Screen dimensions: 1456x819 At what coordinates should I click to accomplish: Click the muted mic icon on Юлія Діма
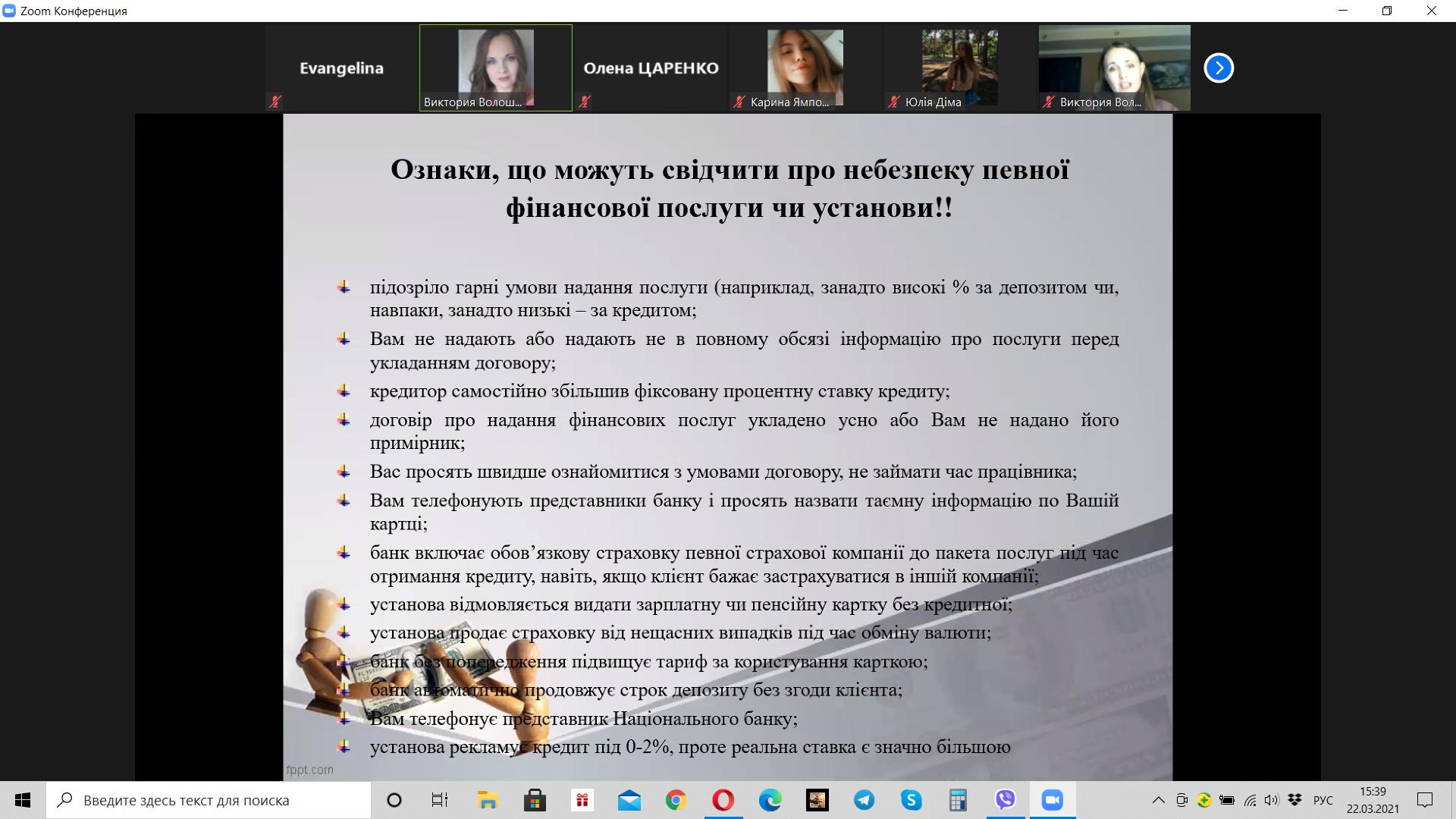(x=895, y=102)
